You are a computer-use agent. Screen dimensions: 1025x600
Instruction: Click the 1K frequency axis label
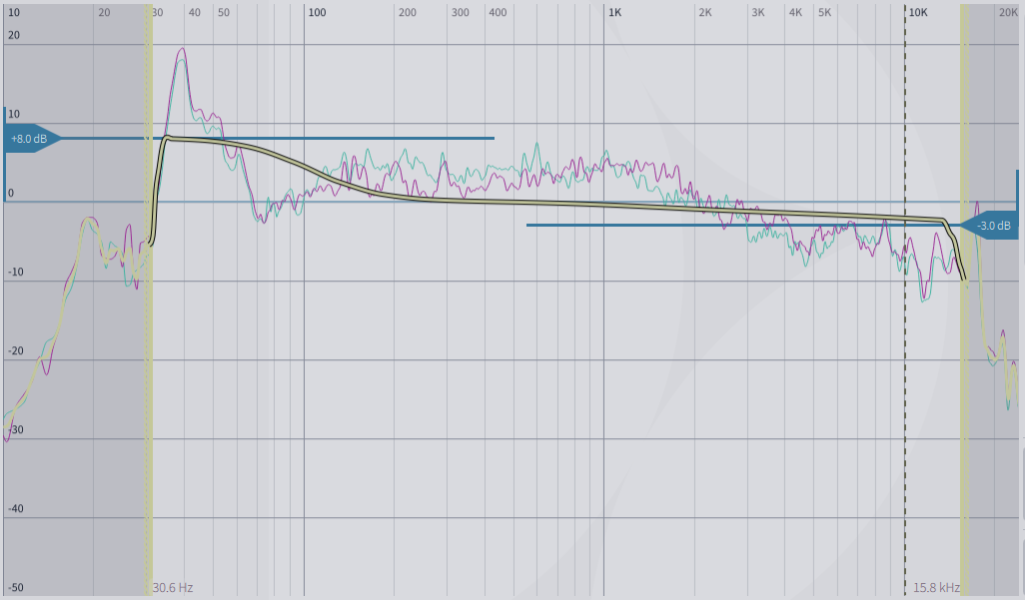[613, 14]
